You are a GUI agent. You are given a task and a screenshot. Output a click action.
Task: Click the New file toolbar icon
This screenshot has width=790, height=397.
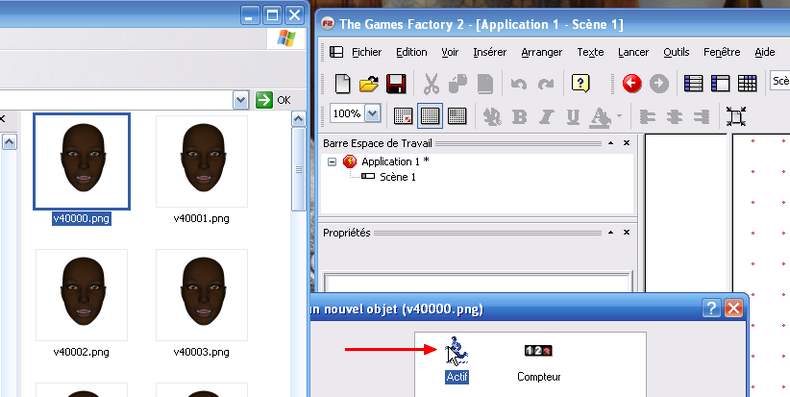pos(343,83)
